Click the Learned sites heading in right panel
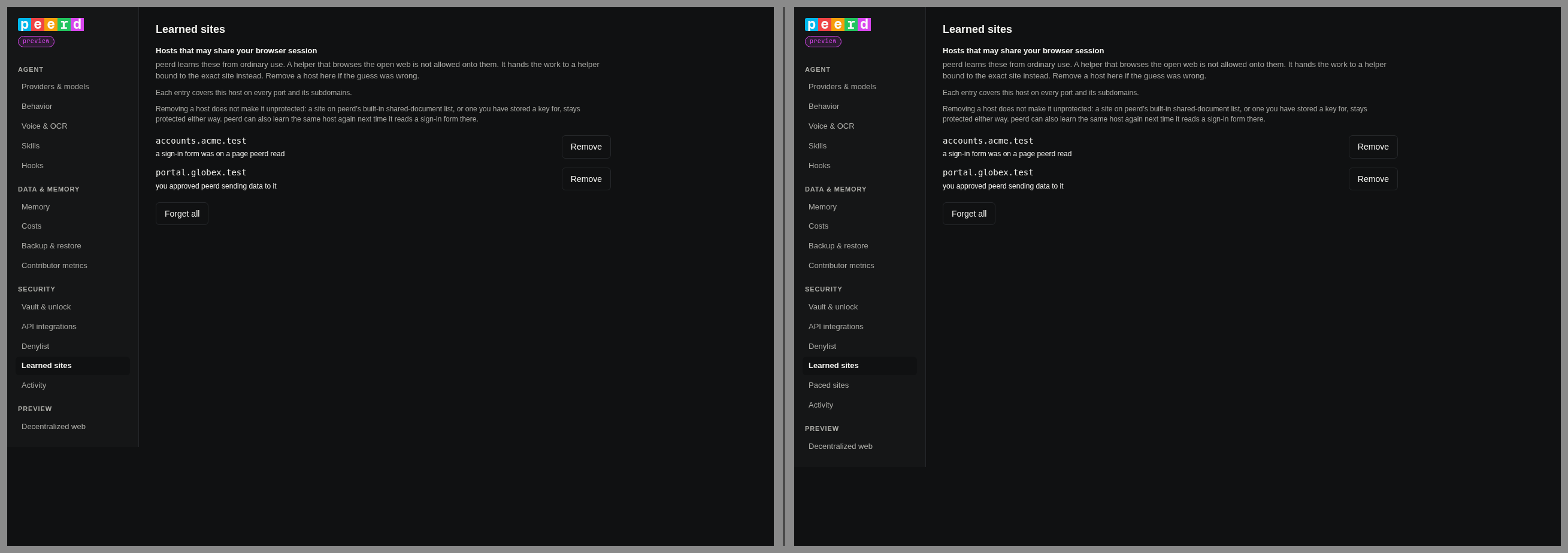1568x553 pixels. coord(977,29)
